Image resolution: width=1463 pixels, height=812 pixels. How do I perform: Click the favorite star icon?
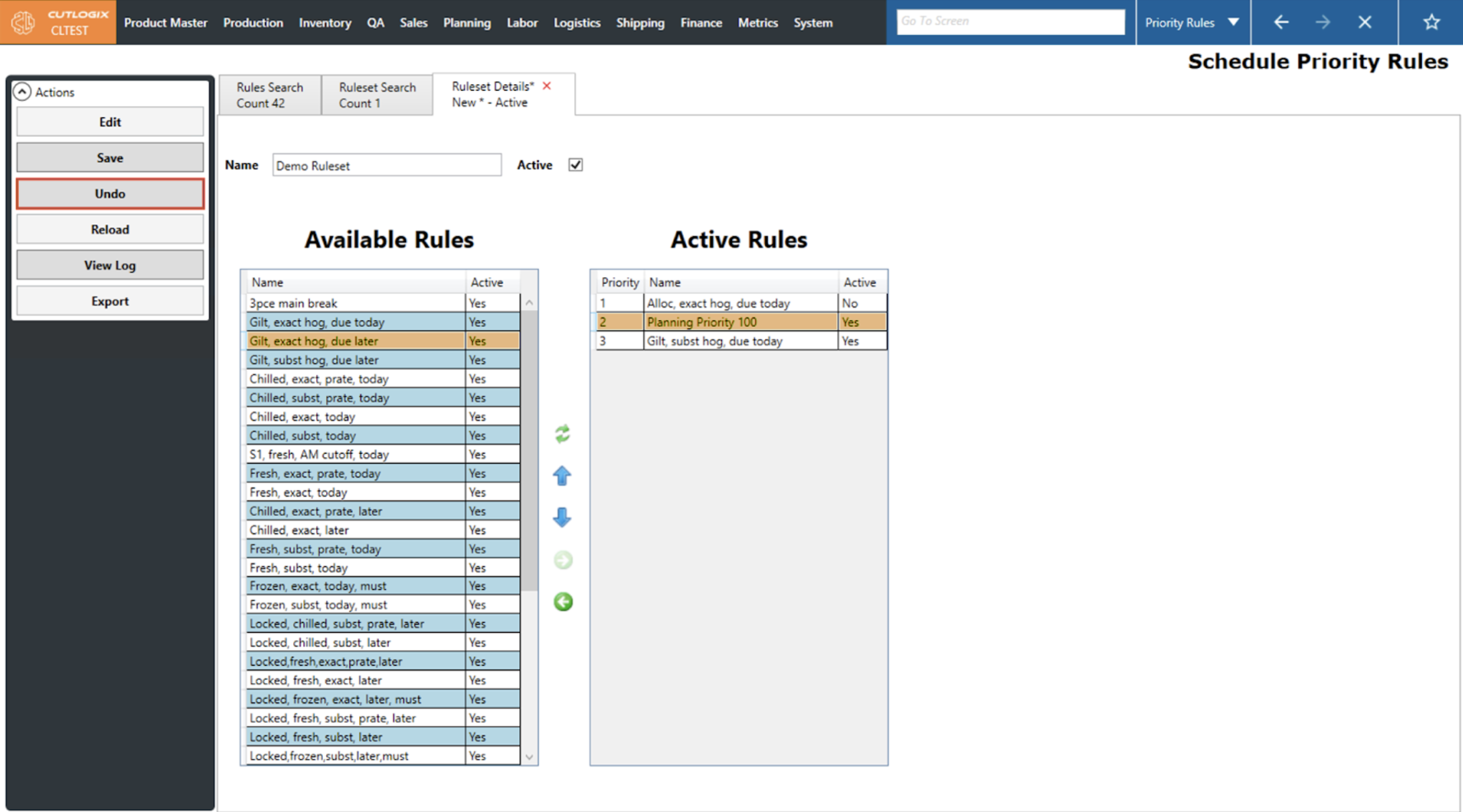[x=1431, y=22]
